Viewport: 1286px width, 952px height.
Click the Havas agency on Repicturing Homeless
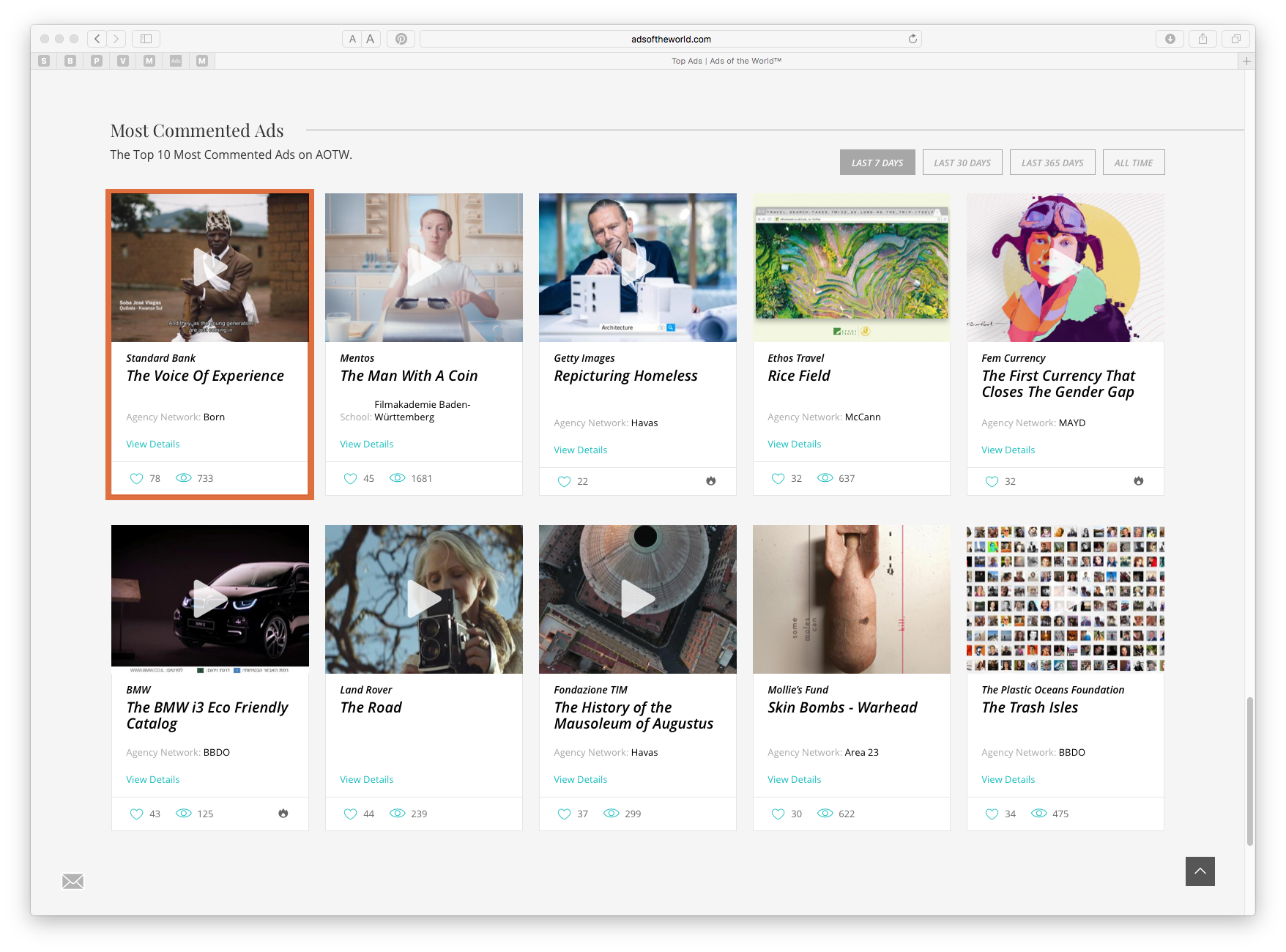coord(644,423)
